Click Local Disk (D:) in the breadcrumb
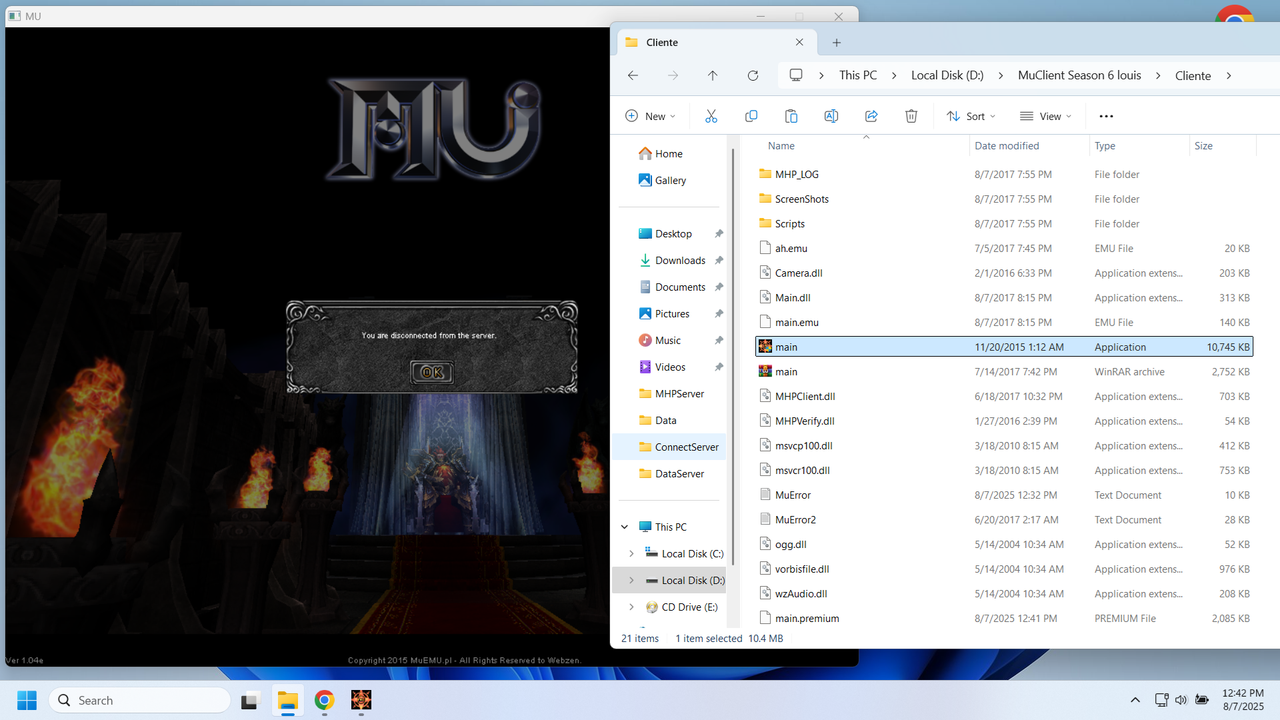 tap(947, 75)
